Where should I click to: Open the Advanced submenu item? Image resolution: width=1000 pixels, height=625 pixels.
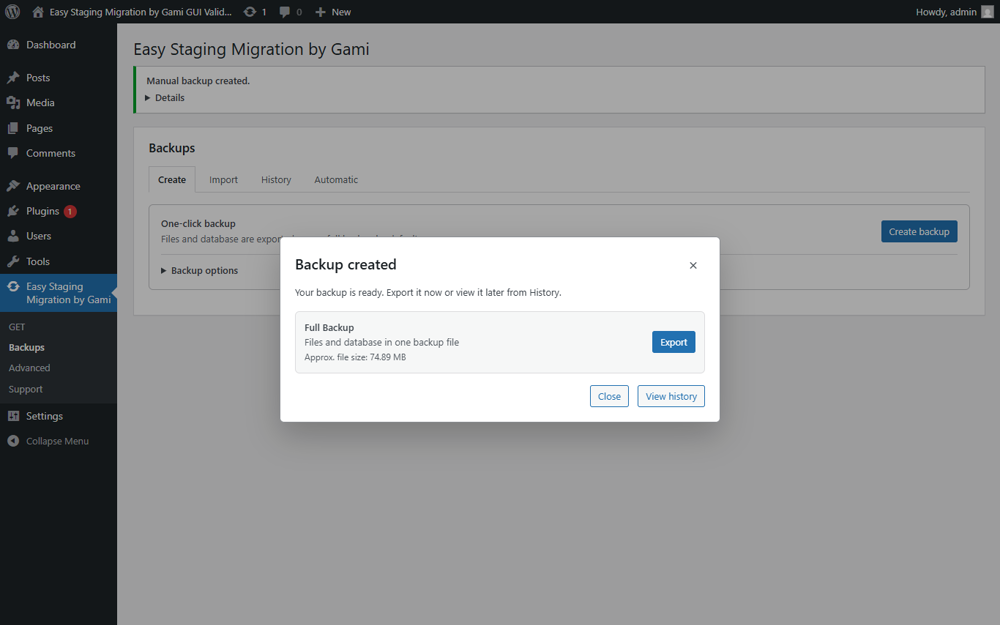29,368
